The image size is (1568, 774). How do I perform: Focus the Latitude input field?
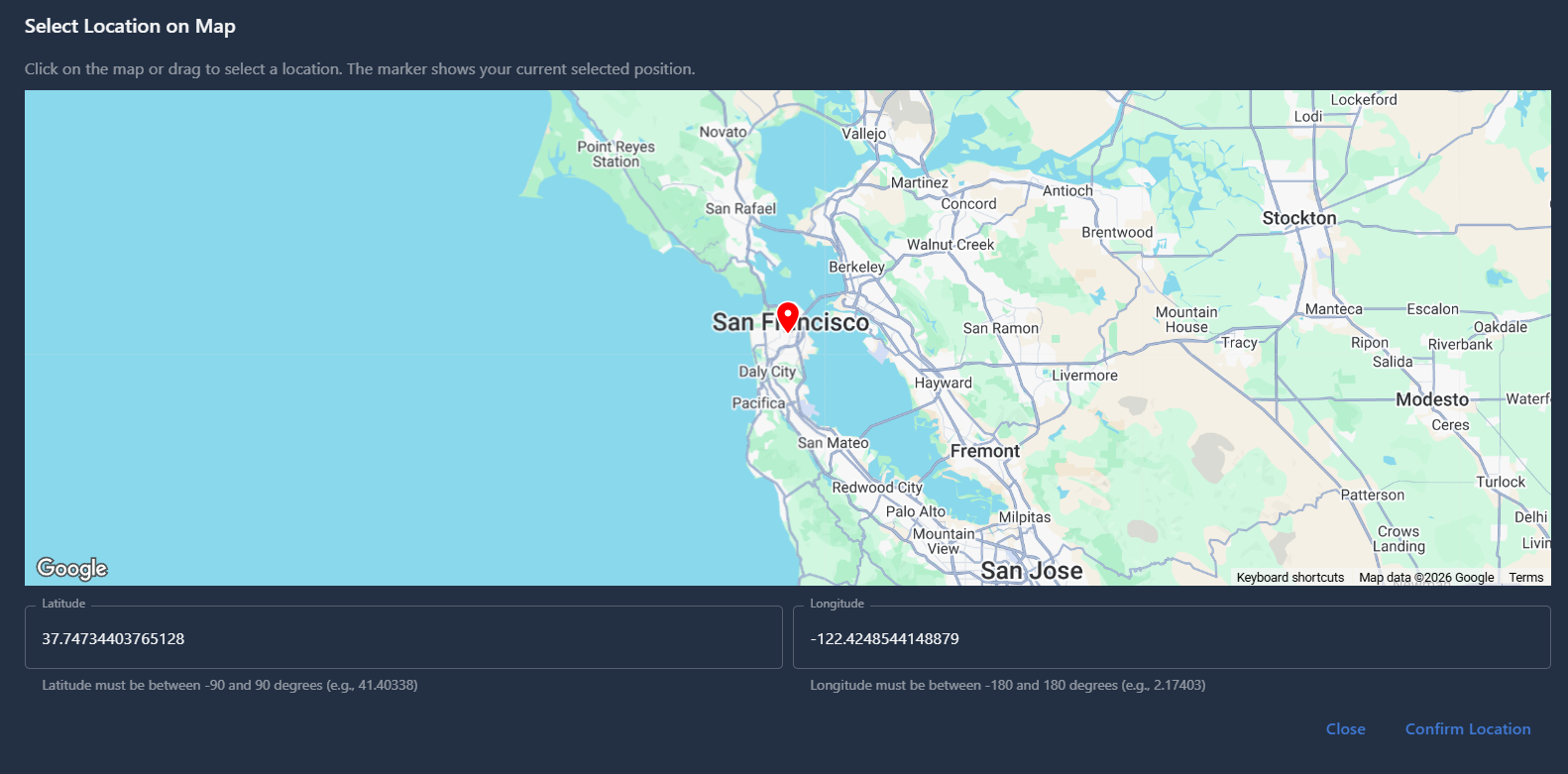pos(403,637)
